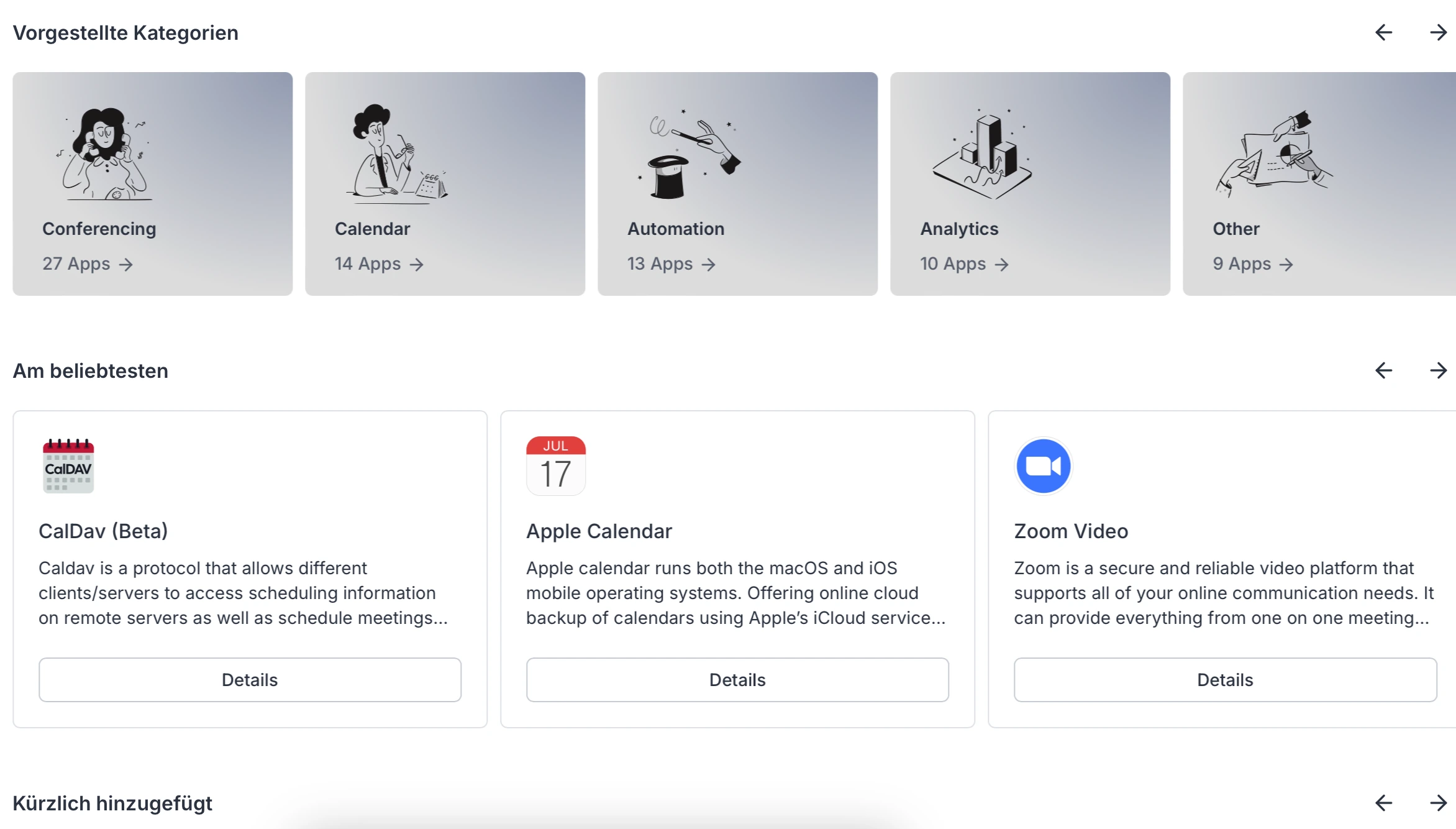The width and height of the screenshot is (1456, 829).
Task: Open Details for Zoom Video
Action: [x=1225, y=680]
